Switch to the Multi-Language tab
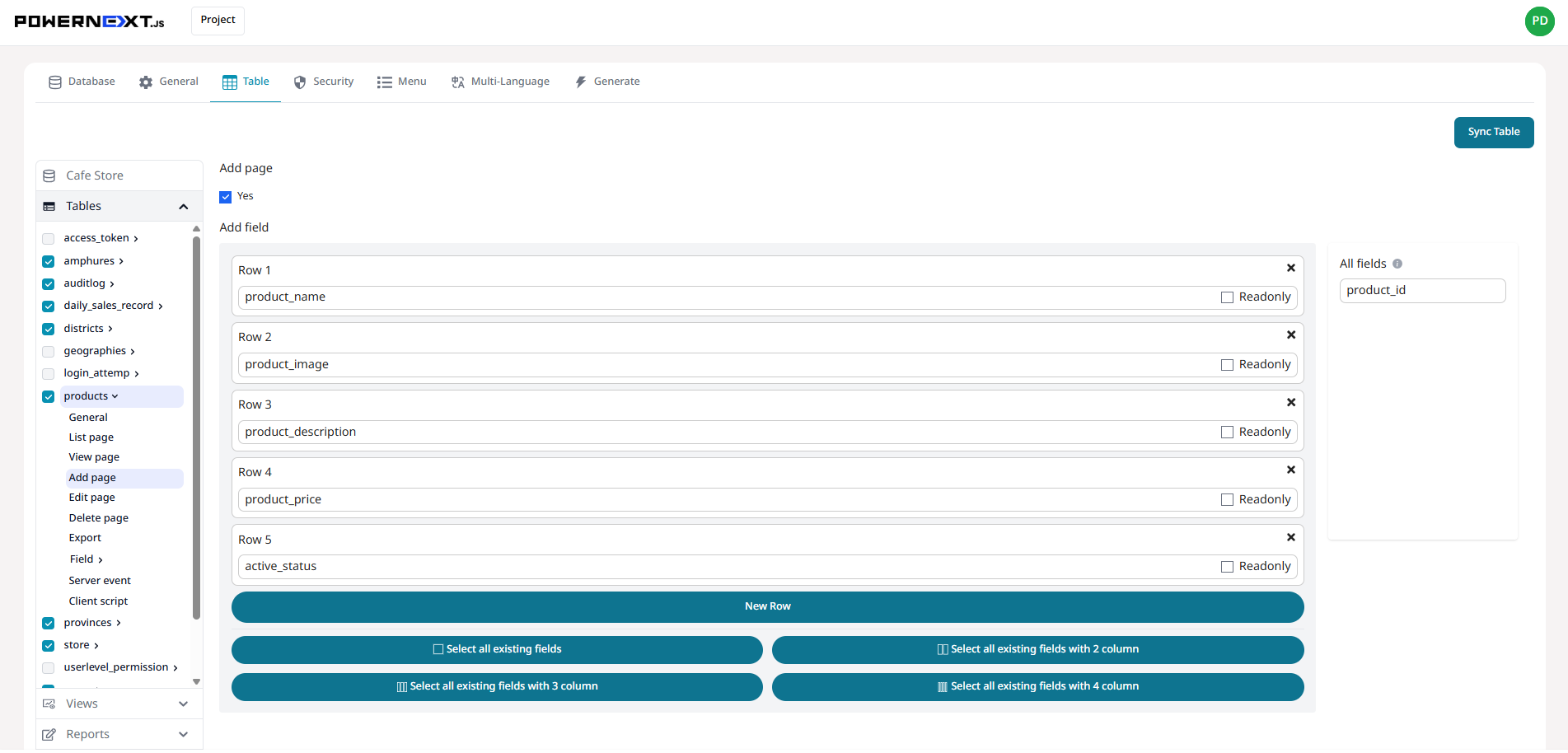Screen dimensions: 1568x753 click(x=500, y=82)
